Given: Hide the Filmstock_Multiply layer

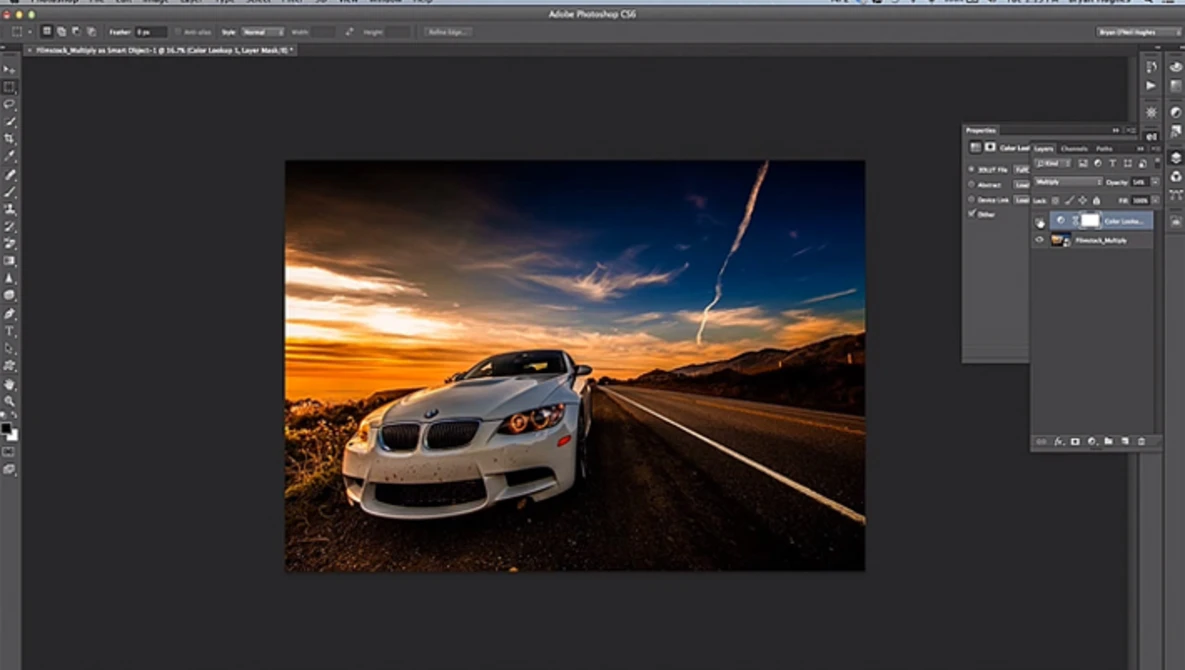Looking at the screenshot, I should 1040,240.
